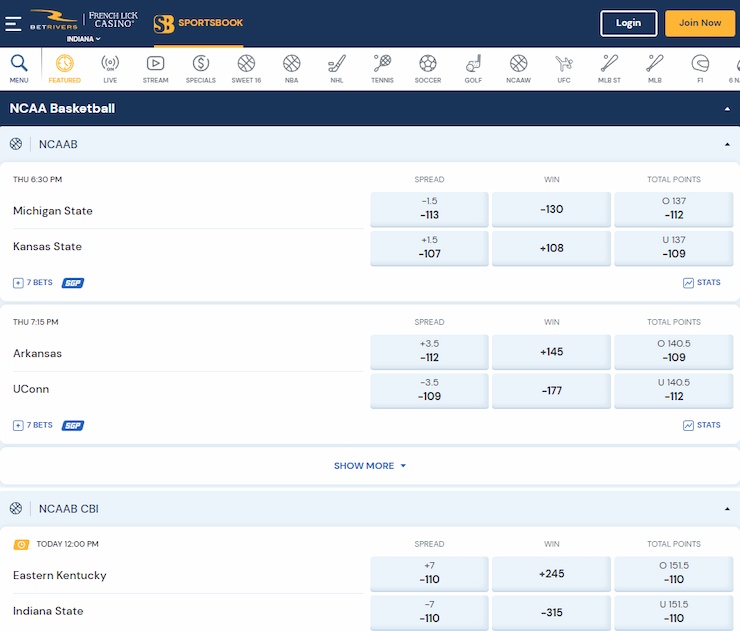
Task: Click the NCAAB CBI basketball league icon
Action: pos(16,508)
